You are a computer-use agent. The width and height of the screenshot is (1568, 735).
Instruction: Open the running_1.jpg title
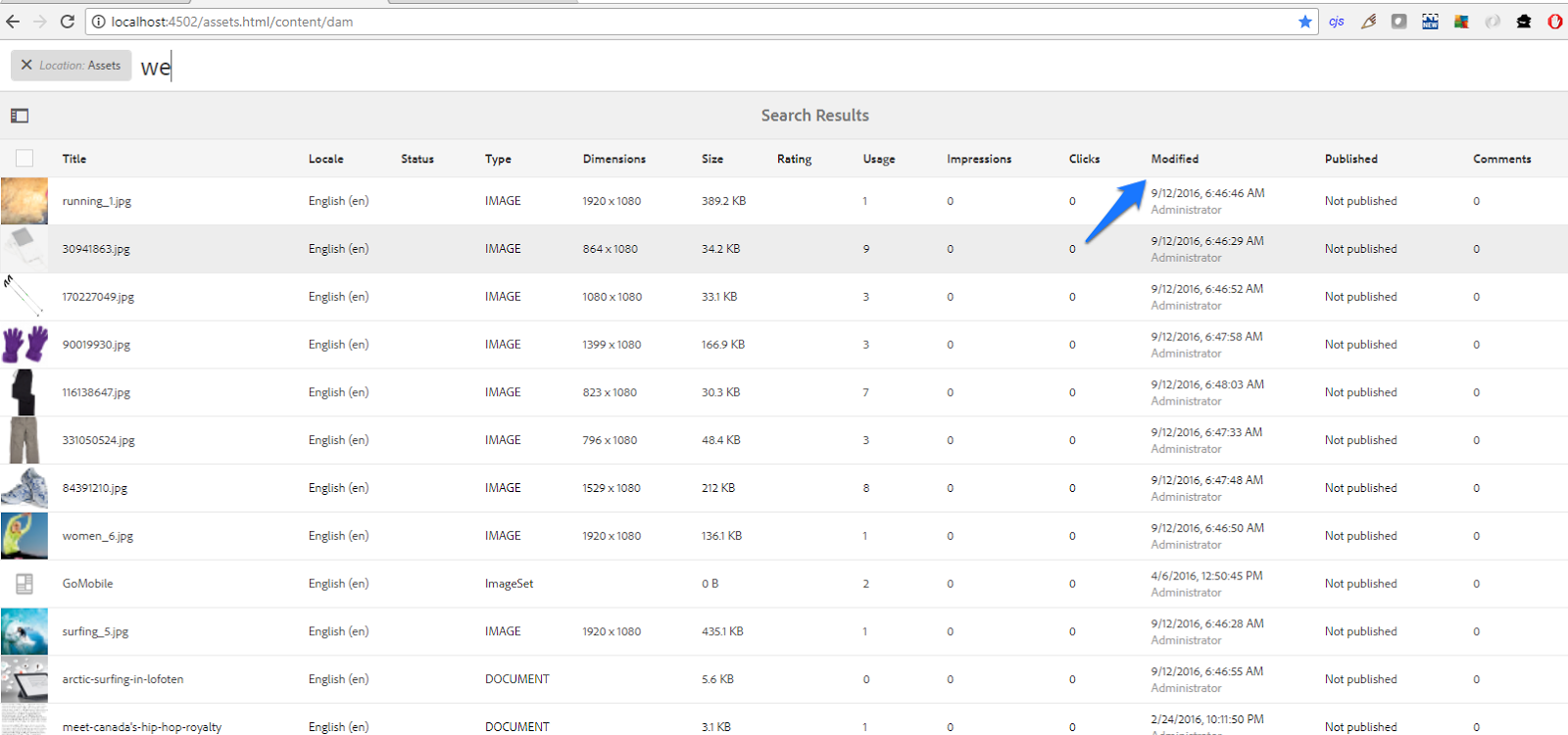pos(97,201)
